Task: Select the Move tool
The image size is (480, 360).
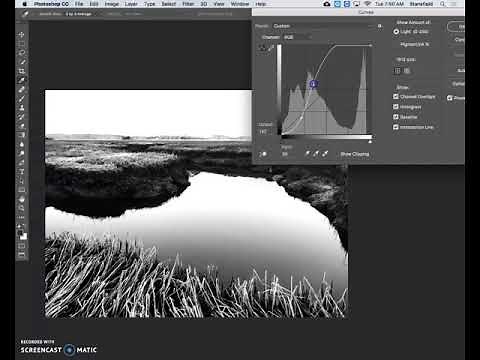Action: coord(22,35)
